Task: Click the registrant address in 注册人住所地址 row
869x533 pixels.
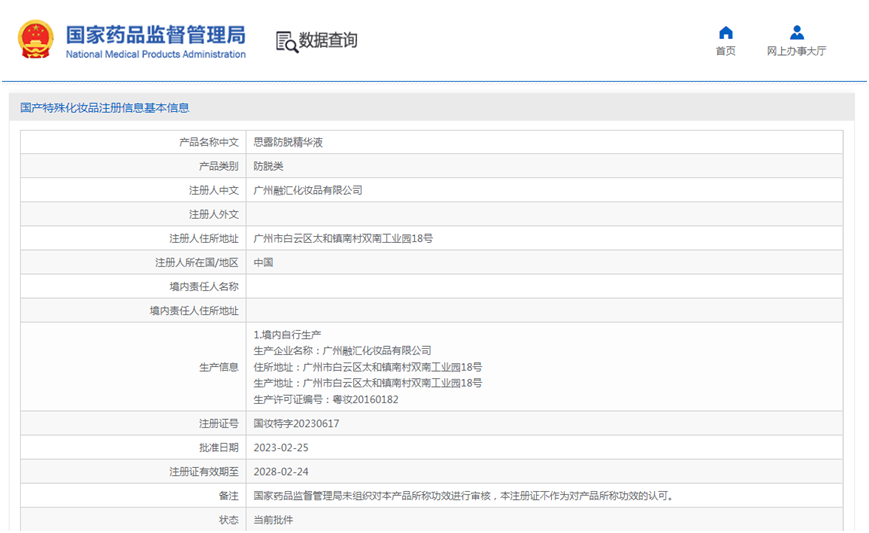Action: (343, 238)
